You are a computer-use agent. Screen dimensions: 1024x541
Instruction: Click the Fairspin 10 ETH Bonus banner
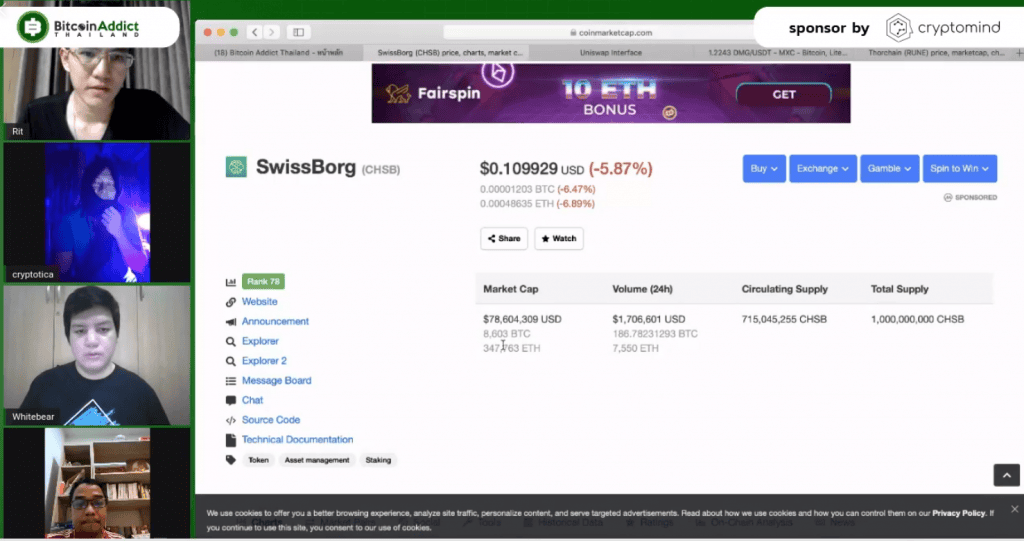tap(611, 93)
